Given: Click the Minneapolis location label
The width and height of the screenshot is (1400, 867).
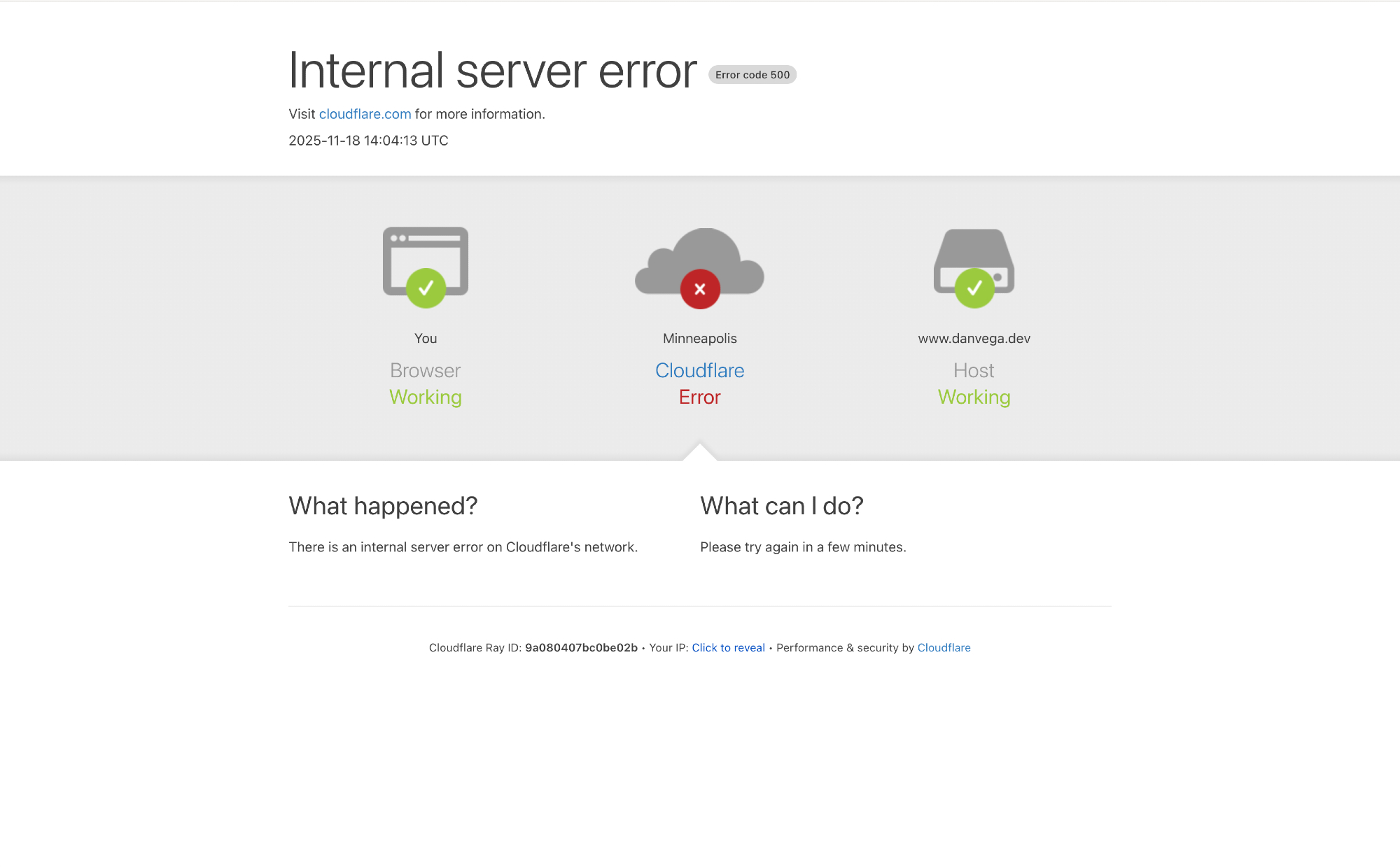Looking at the screenshot, I should [699, 339].
